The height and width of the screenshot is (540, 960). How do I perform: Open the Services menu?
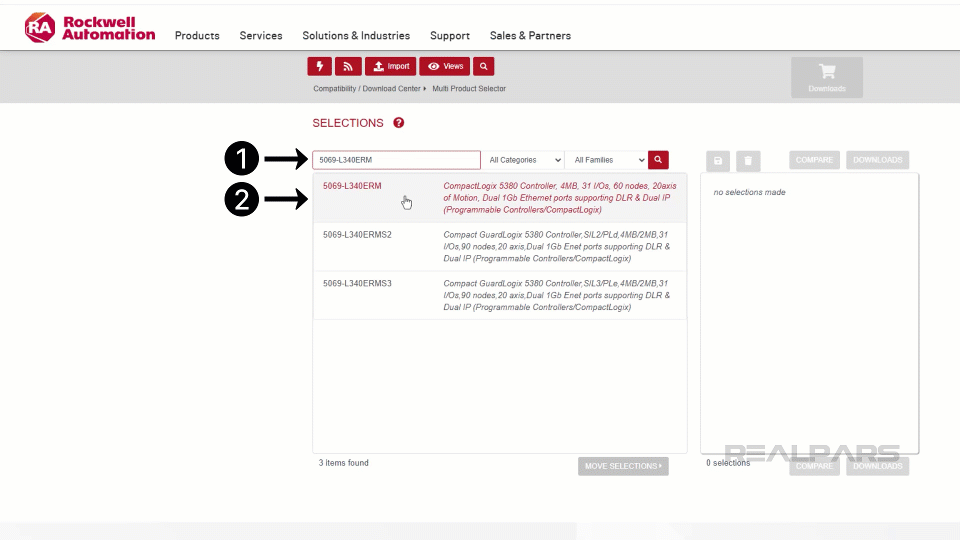pos(261,36)
